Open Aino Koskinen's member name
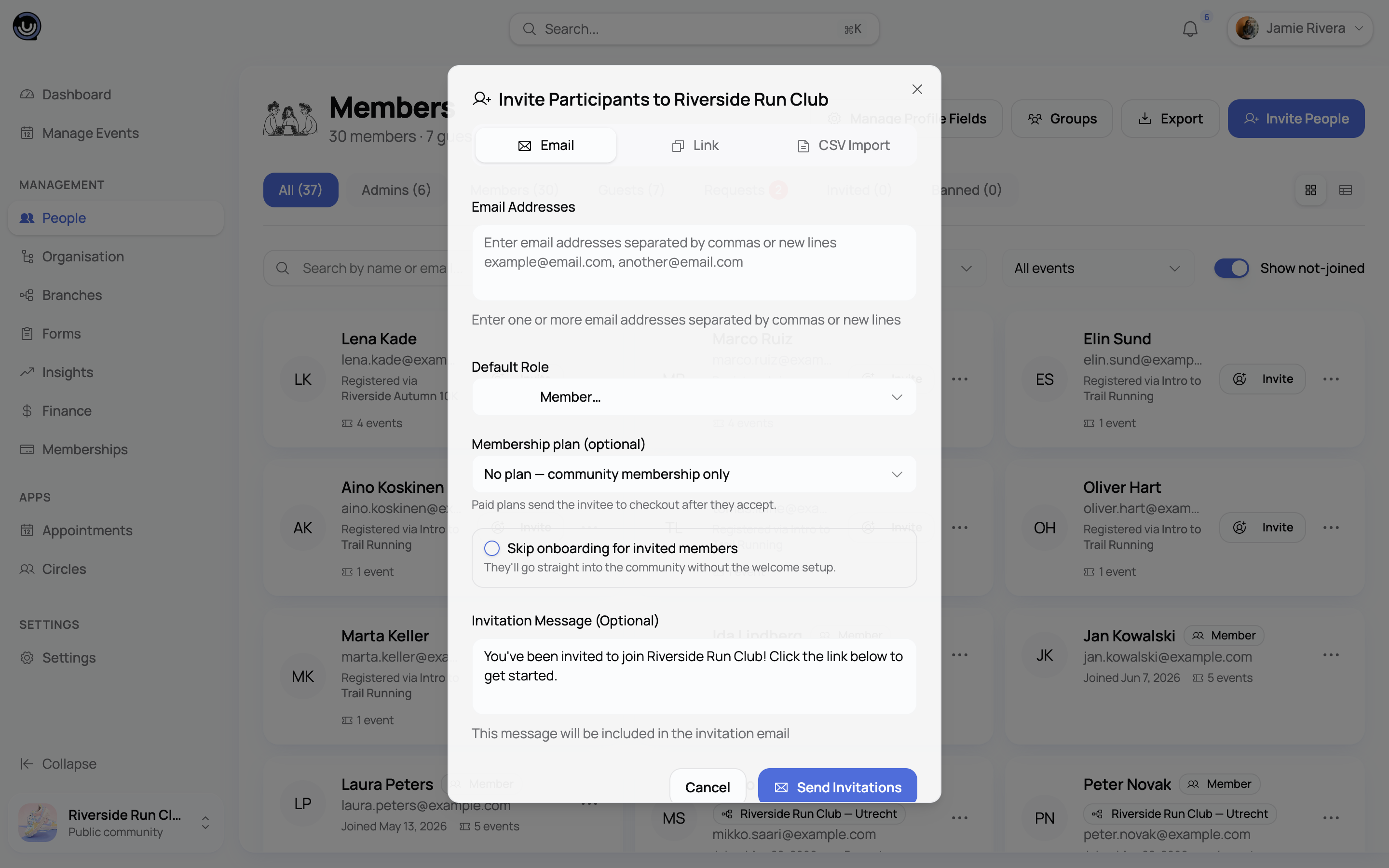This screenshot has height=868, width=1389. (x=393, y=488)
